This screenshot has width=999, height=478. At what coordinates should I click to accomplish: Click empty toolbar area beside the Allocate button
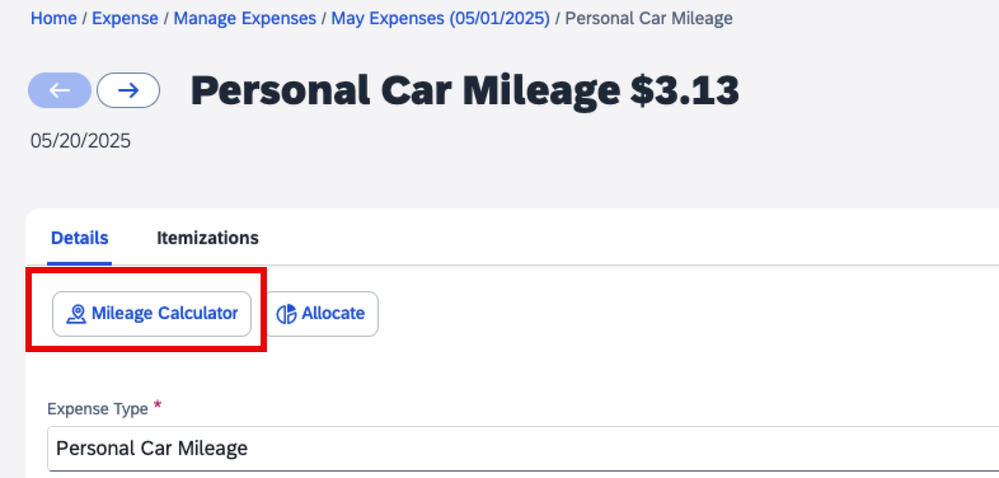tap(637, 314)
